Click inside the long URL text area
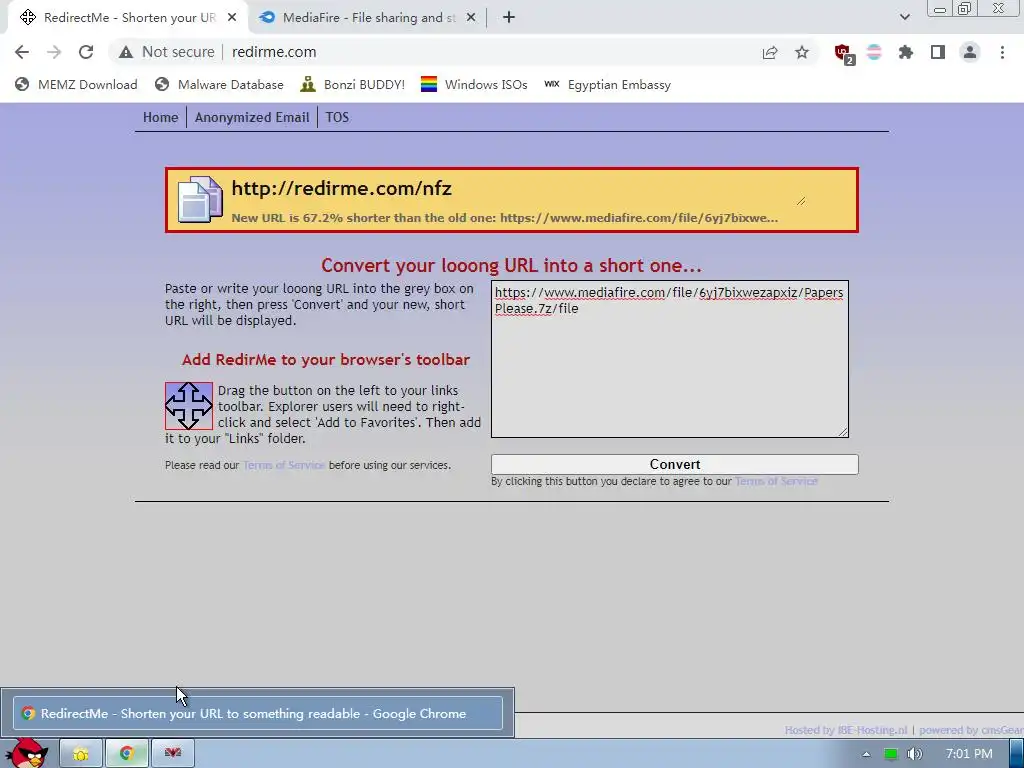The height and width of the screenshot is (768, 1024). (x=669, y=359)
